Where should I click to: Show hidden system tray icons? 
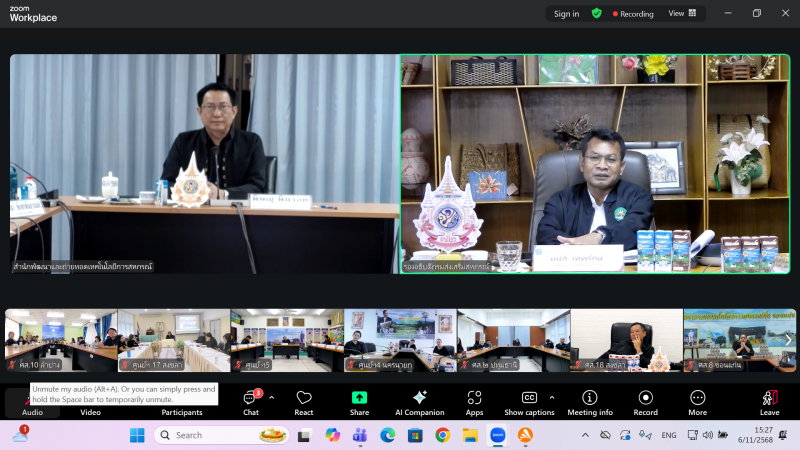tap(585, 435)
